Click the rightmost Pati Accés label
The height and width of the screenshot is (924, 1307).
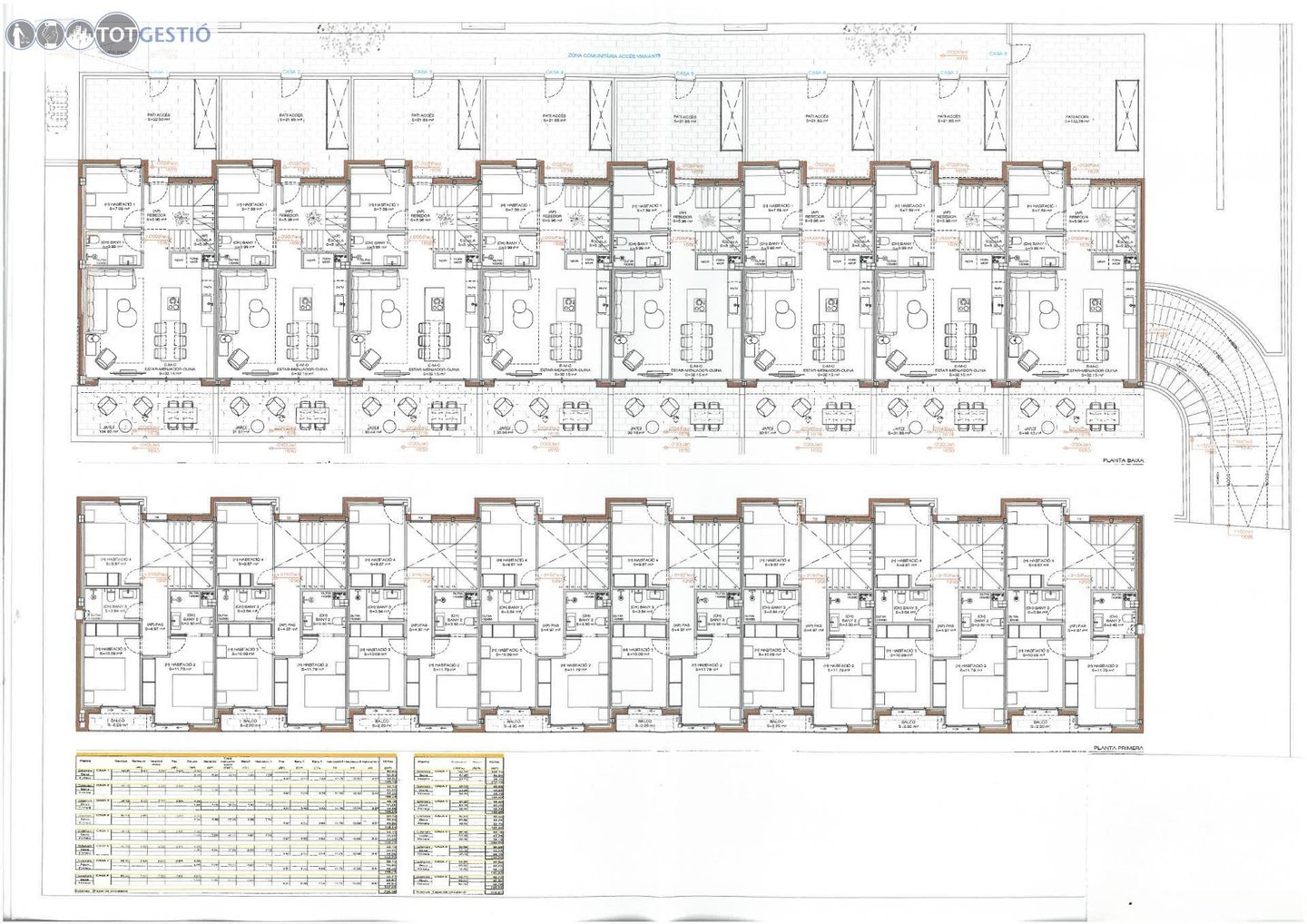(1077, 117)
